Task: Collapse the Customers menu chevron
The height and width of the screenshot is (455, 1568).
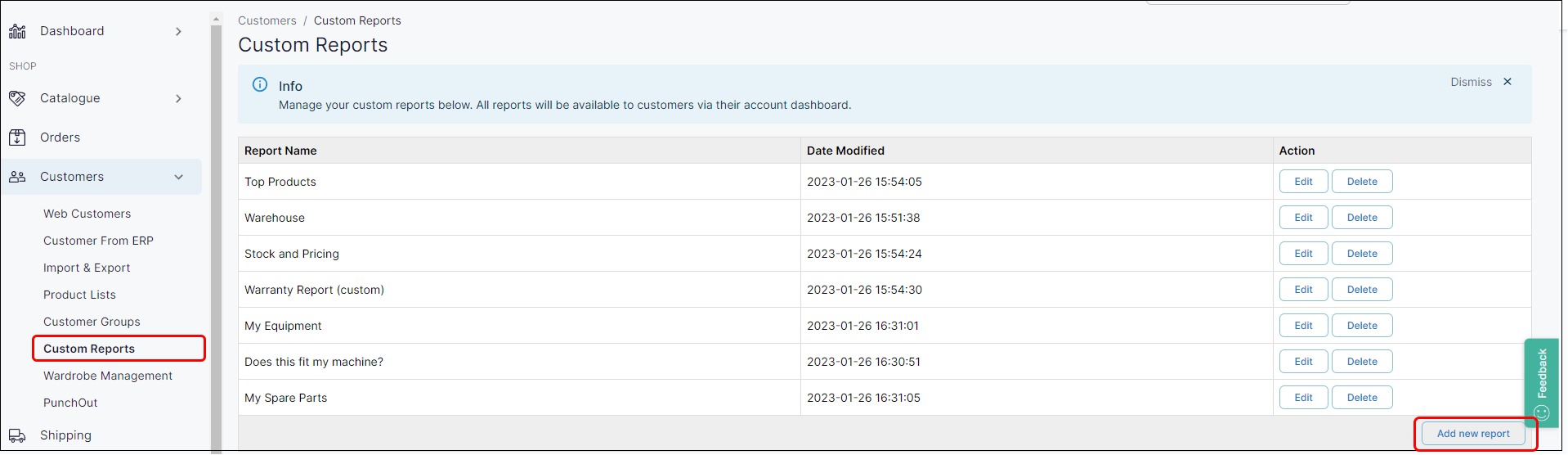Action: 178,177
